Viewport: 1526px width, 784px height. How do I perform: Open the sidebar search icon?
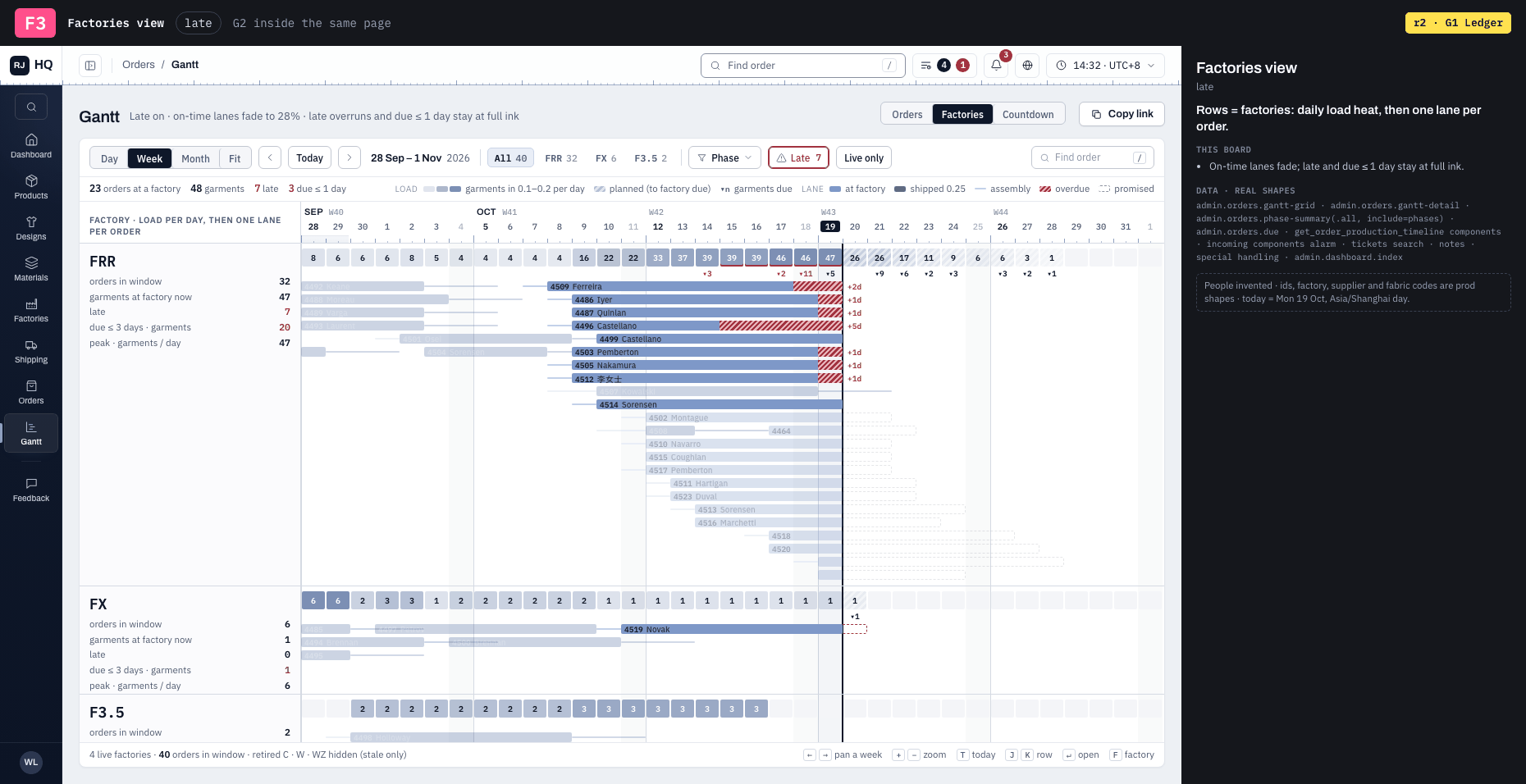click(x=31, y=107)
